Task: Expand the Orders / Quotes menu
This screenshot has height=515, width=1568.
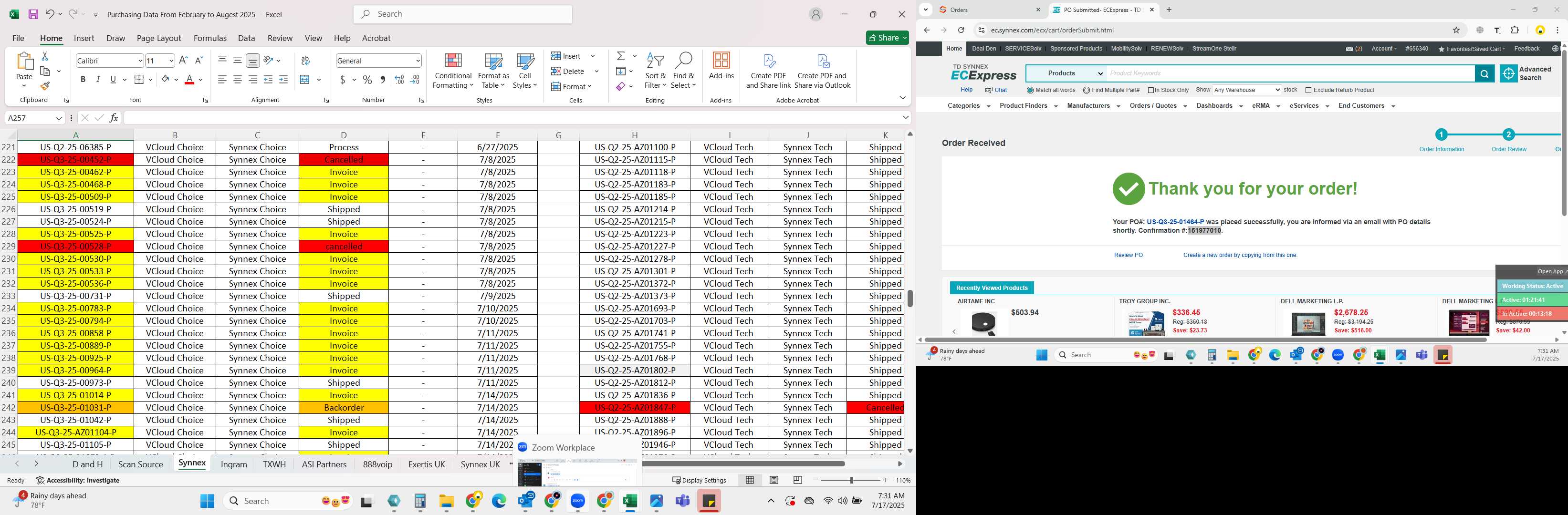Action: click(1158, 106)
